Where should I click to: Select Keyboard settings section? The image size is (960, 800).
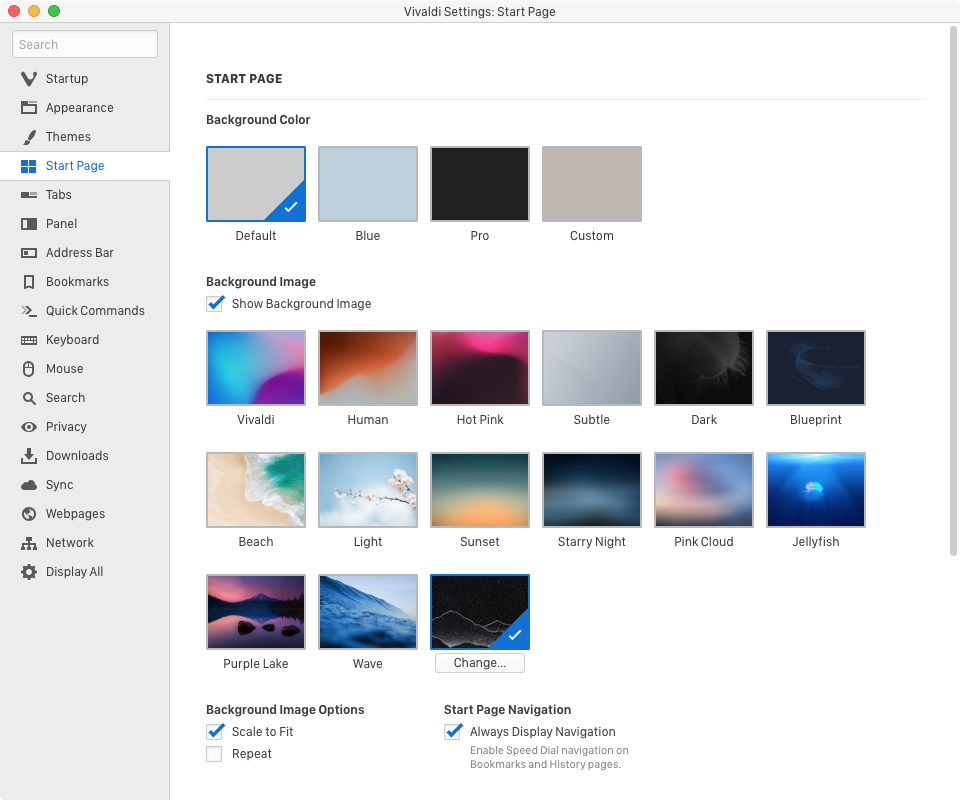click(x=85, y=340)
